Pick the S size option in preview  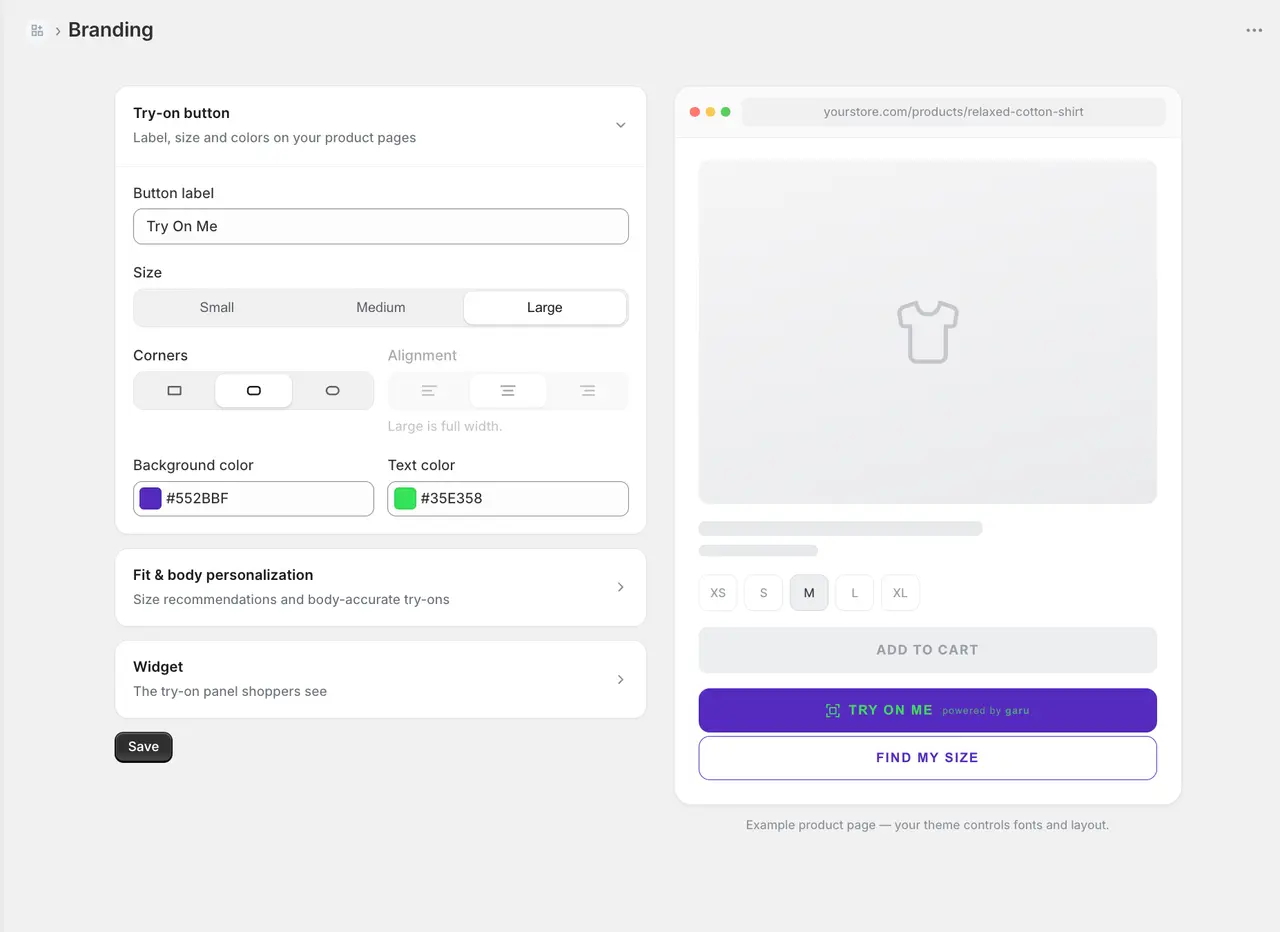tap(763, 593)
